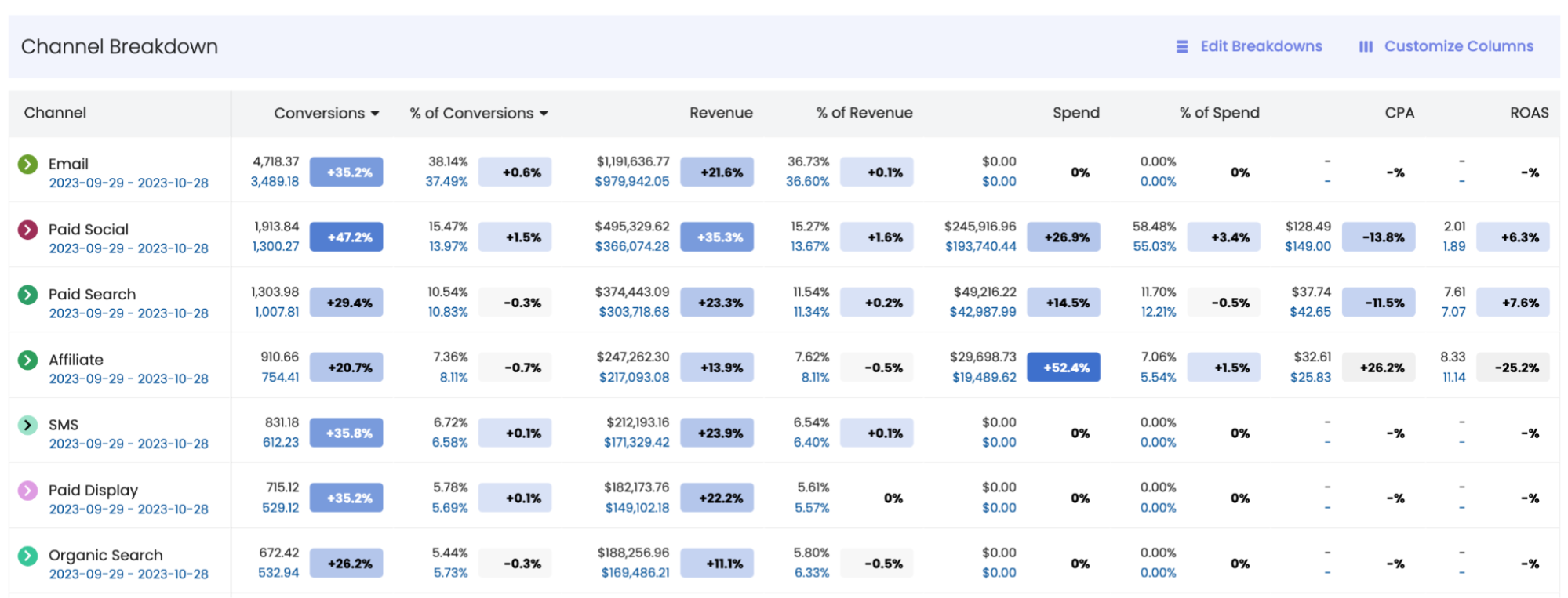Expand the Paid Display row chevron
This screenshot has width=1568, height=598.
click(27, 491)
